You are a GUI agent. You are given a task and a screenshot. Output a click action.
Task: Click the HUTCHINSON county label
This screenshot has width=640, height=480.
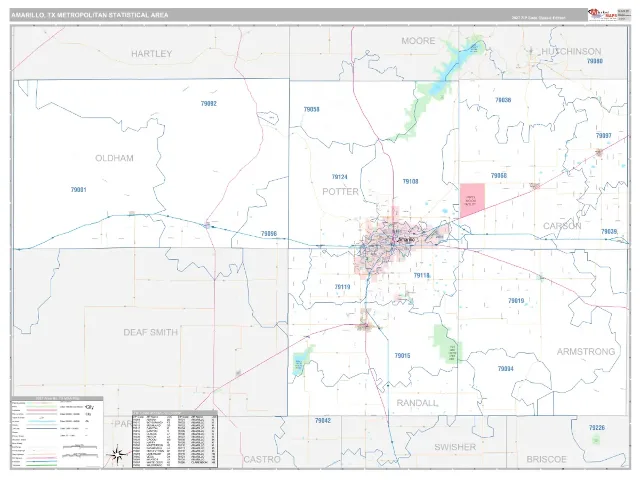pyautogui.click(x=571, y=51)
